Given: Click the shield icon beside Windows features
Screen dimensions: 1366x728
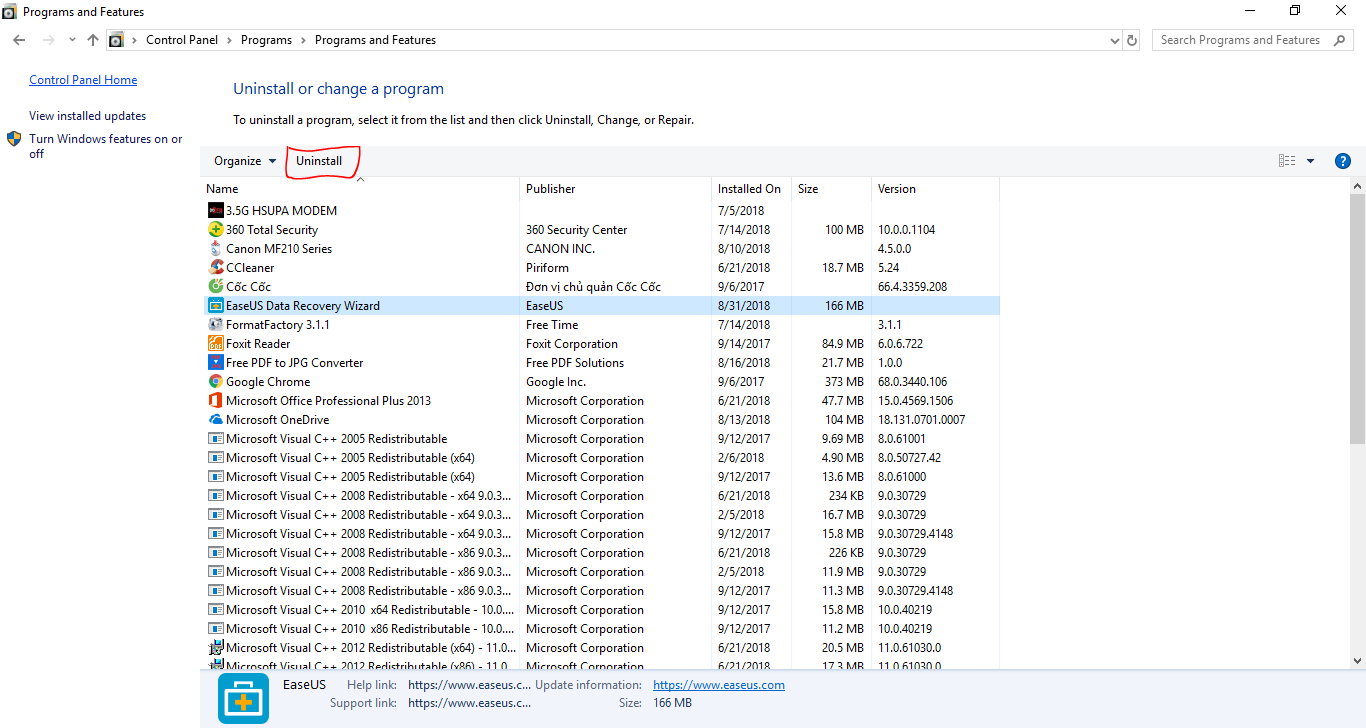Looking at the screenshot, I should tap(14, 139).
